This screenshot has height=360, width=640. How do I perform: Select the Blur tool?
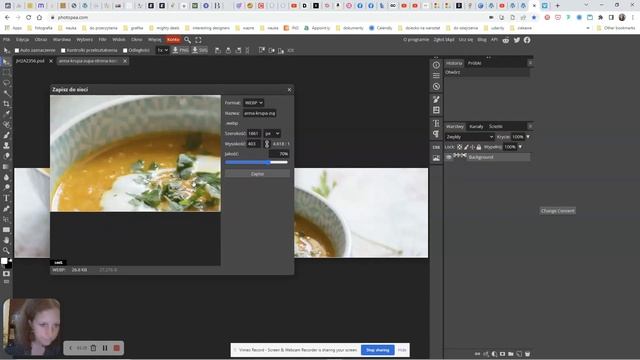(6, 177)
